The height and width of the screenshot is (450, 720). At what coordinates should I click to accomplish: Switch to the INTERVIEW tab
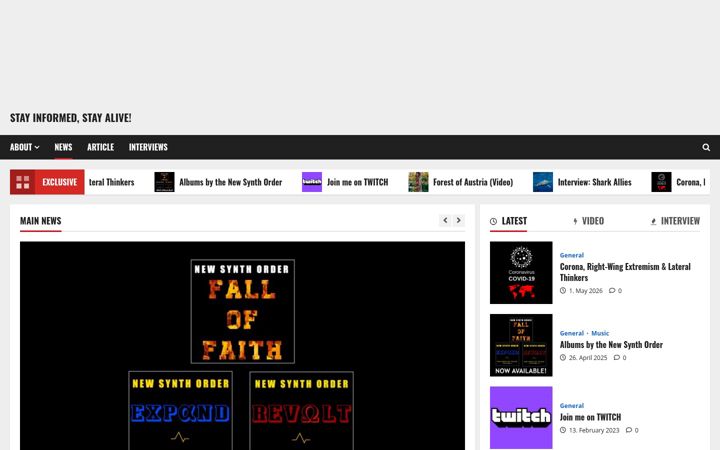point(675,221)
